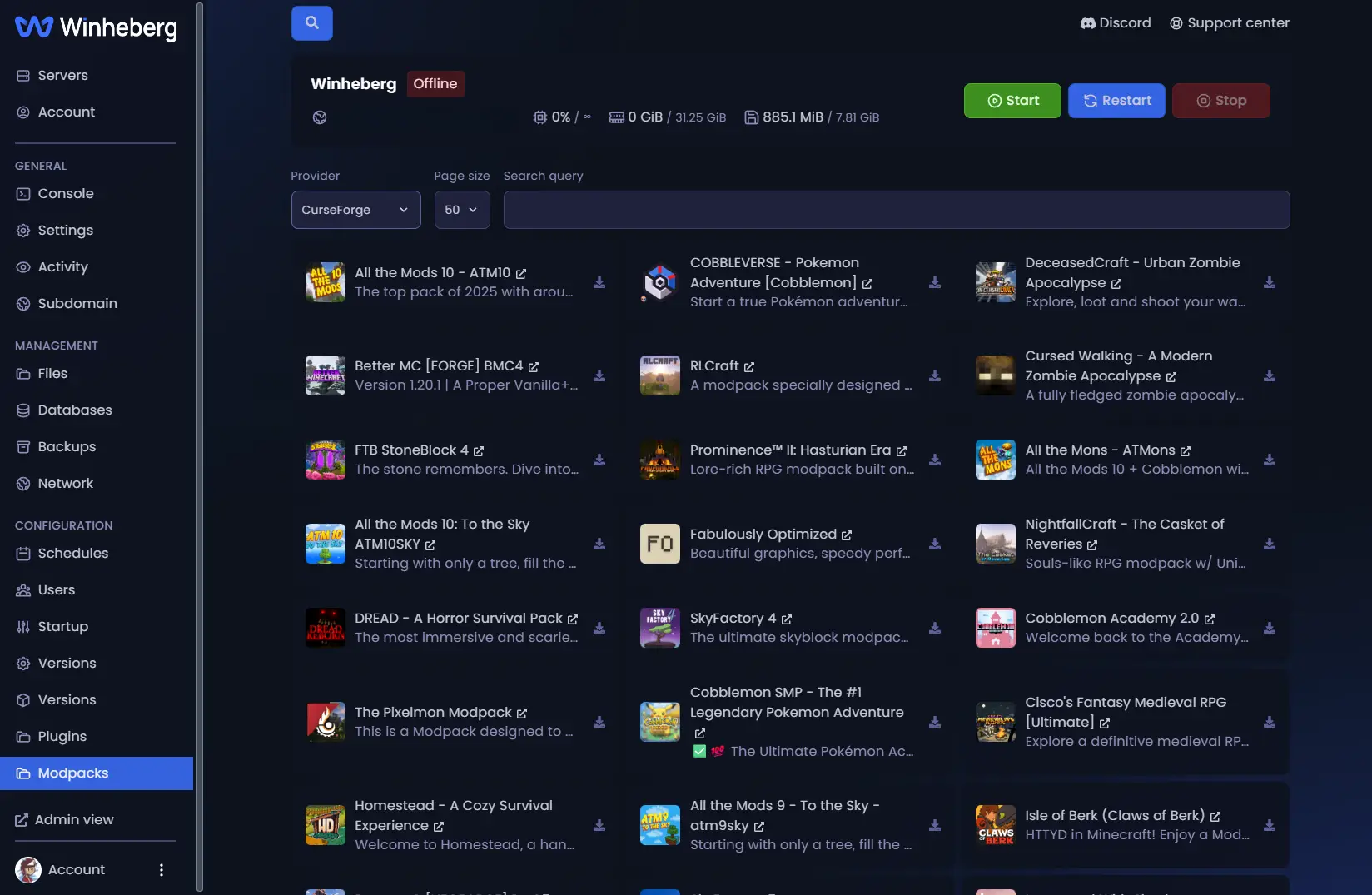Screen dimensions: 1372x895
Task: Open the Support center link
Action: 1230,23
